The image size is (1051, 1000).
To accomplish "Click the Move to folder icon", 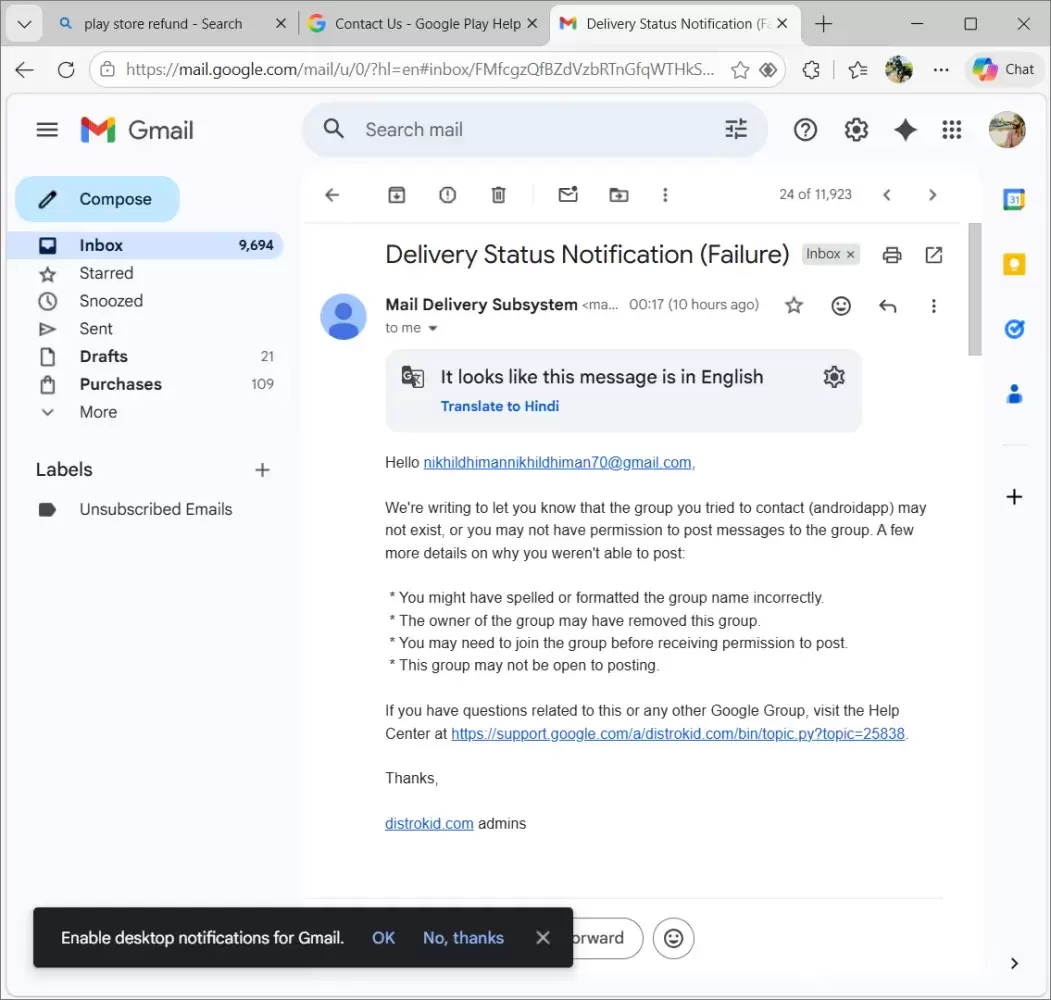I will (619, 195).
